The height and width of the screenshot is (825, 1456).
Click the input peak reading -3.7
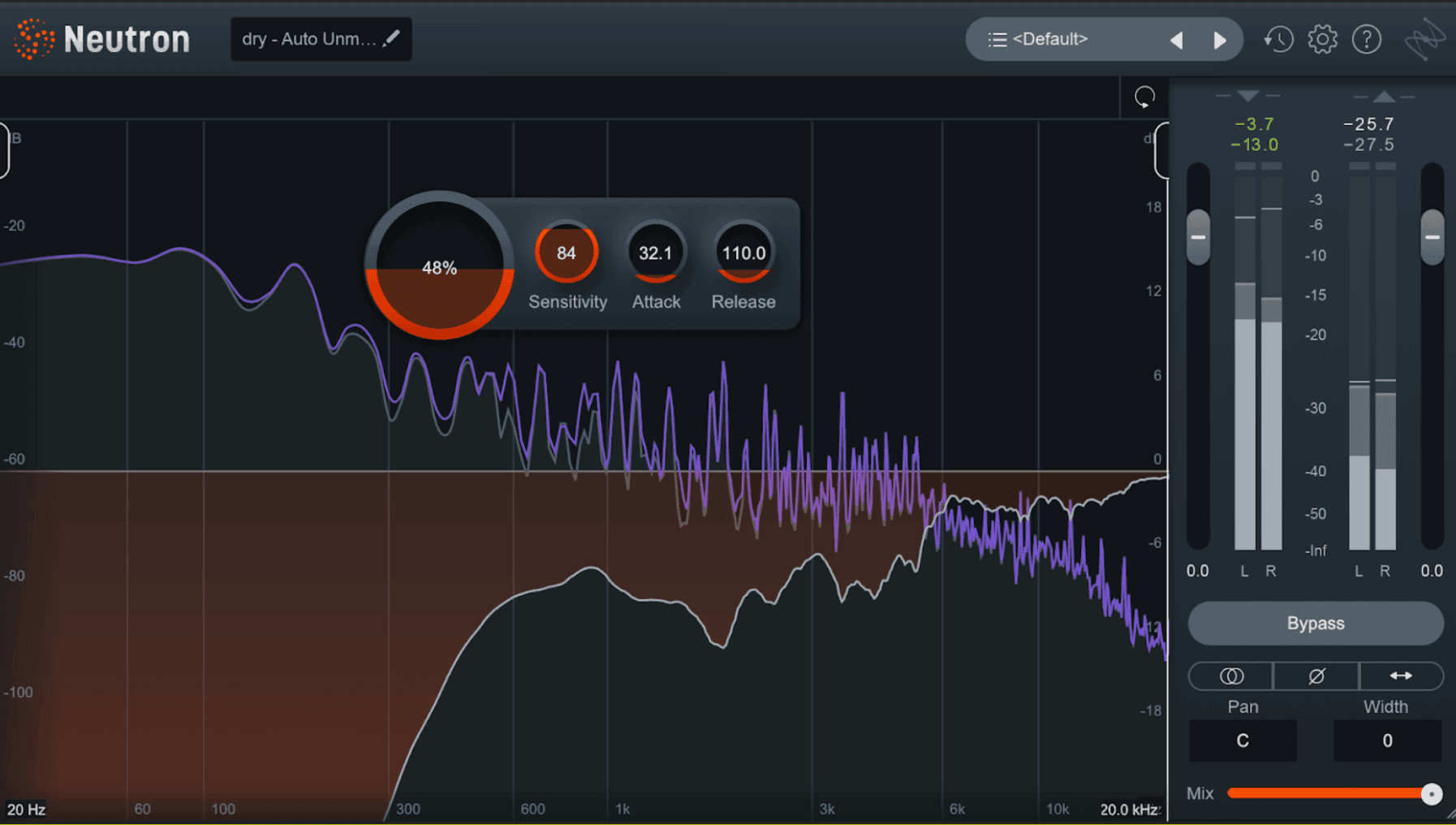[1255, 124]
